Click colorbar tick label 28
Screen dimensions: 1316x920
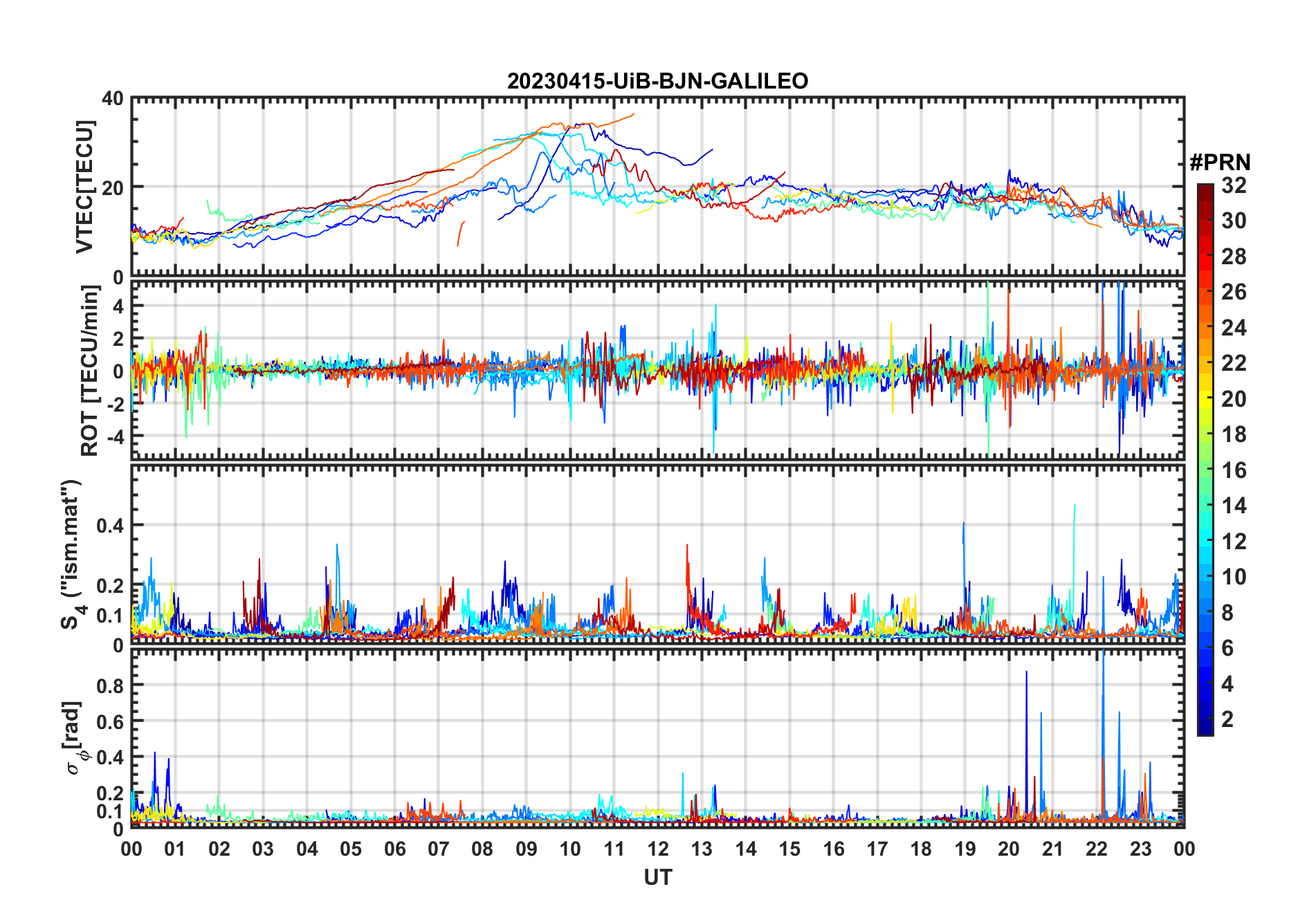1234,257
